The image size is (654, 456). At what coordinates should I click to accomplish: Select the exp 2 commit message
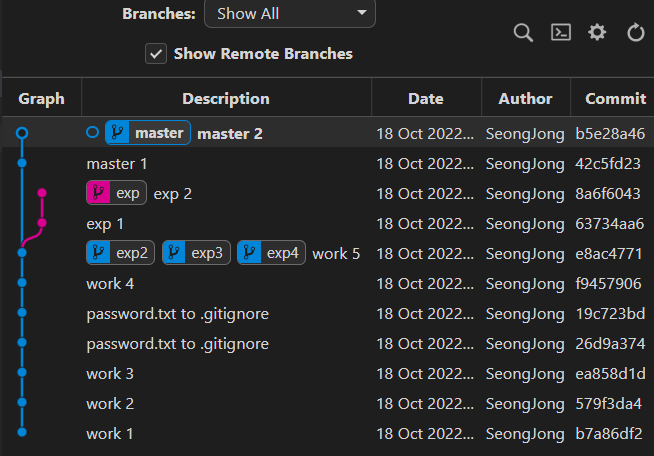[173, 194]
